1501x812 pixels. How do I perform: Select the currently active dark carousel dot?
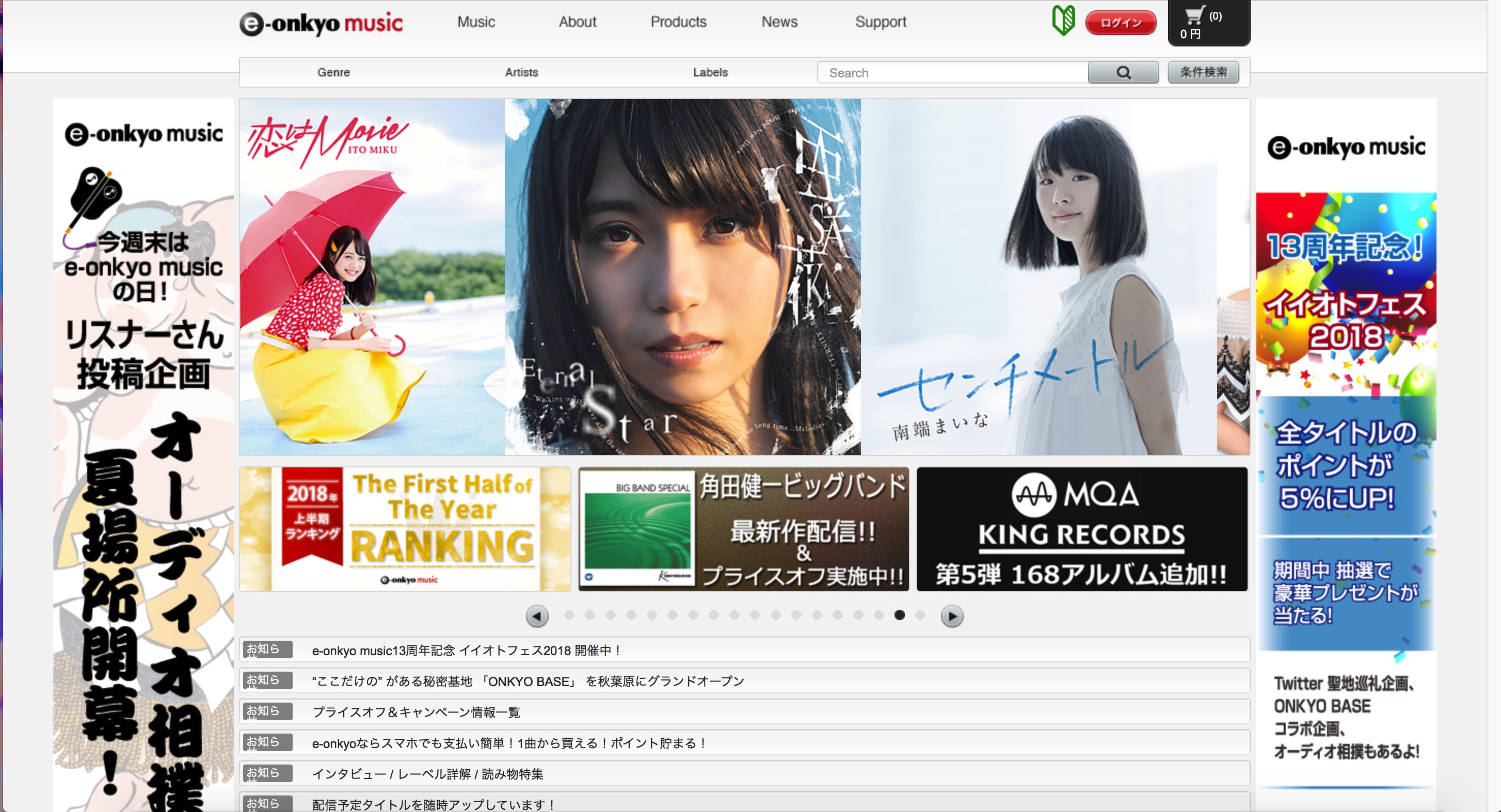900,615
